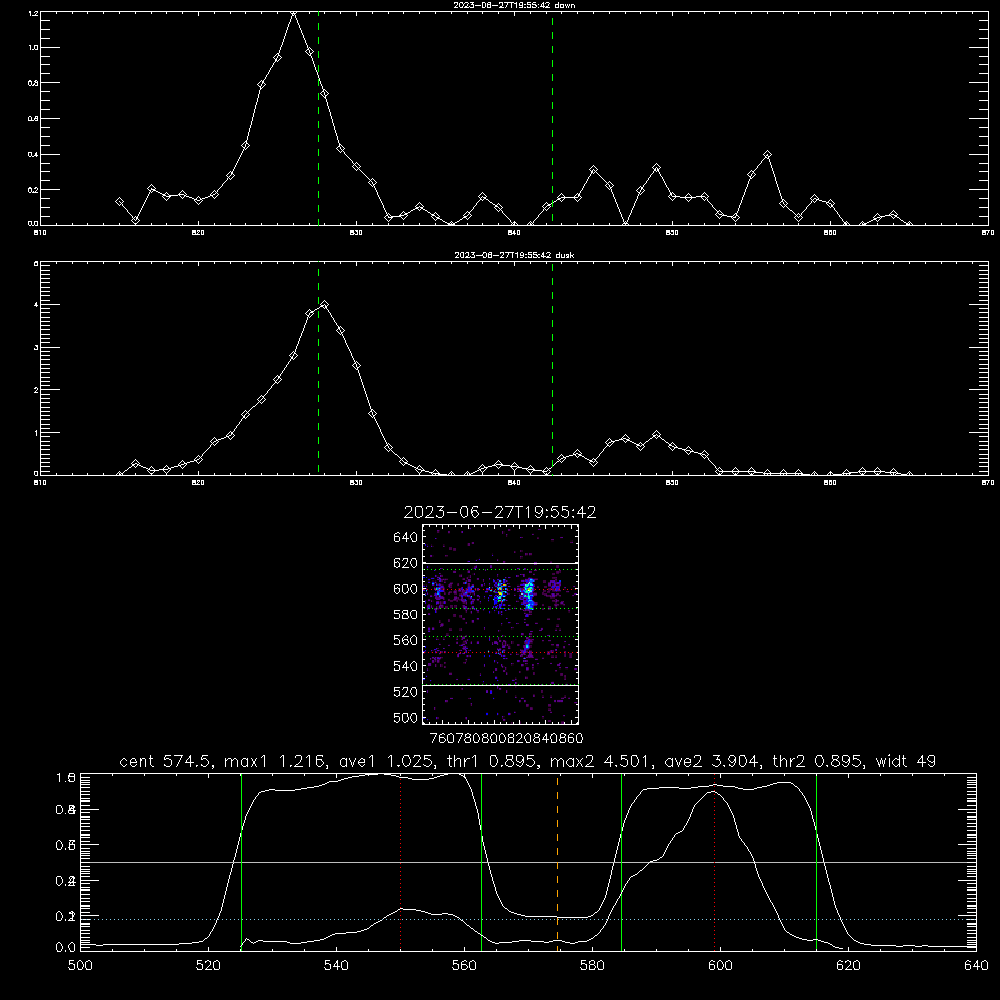The width and height of the screenshot is (1000, 1000).
Task: Click the right green dashed line in dusk plot
Action: click(552, 368)
